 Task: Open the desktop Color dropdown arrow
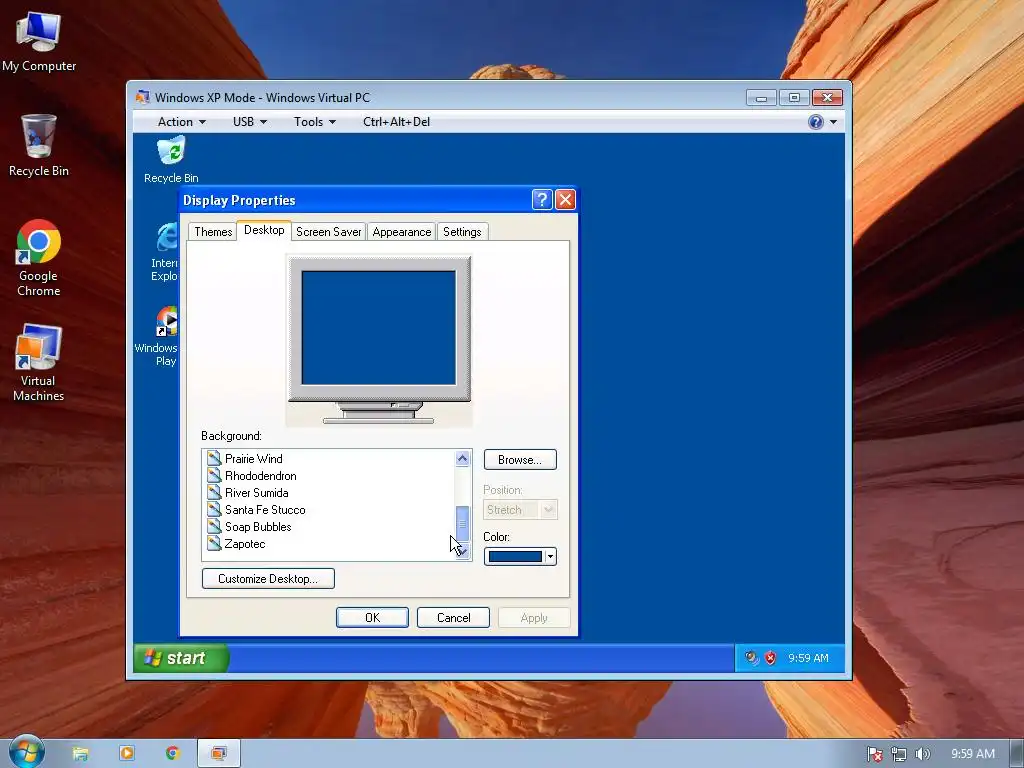551,556
